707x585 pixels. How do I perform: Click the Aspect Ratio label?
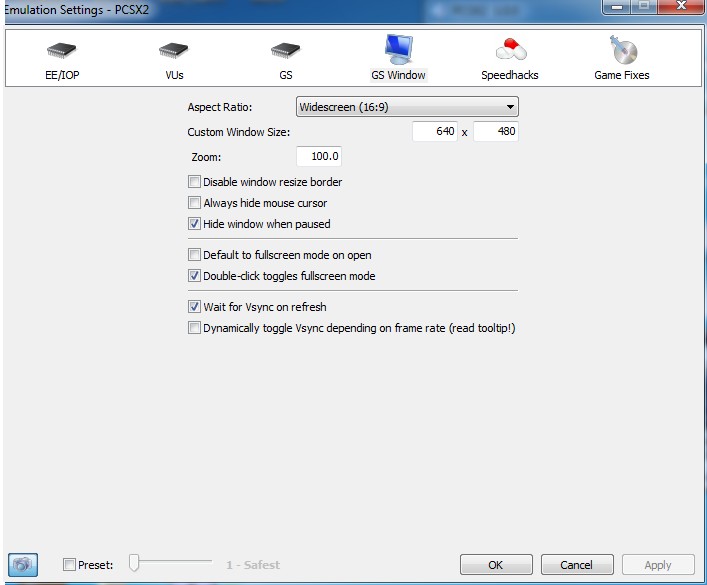220,107
